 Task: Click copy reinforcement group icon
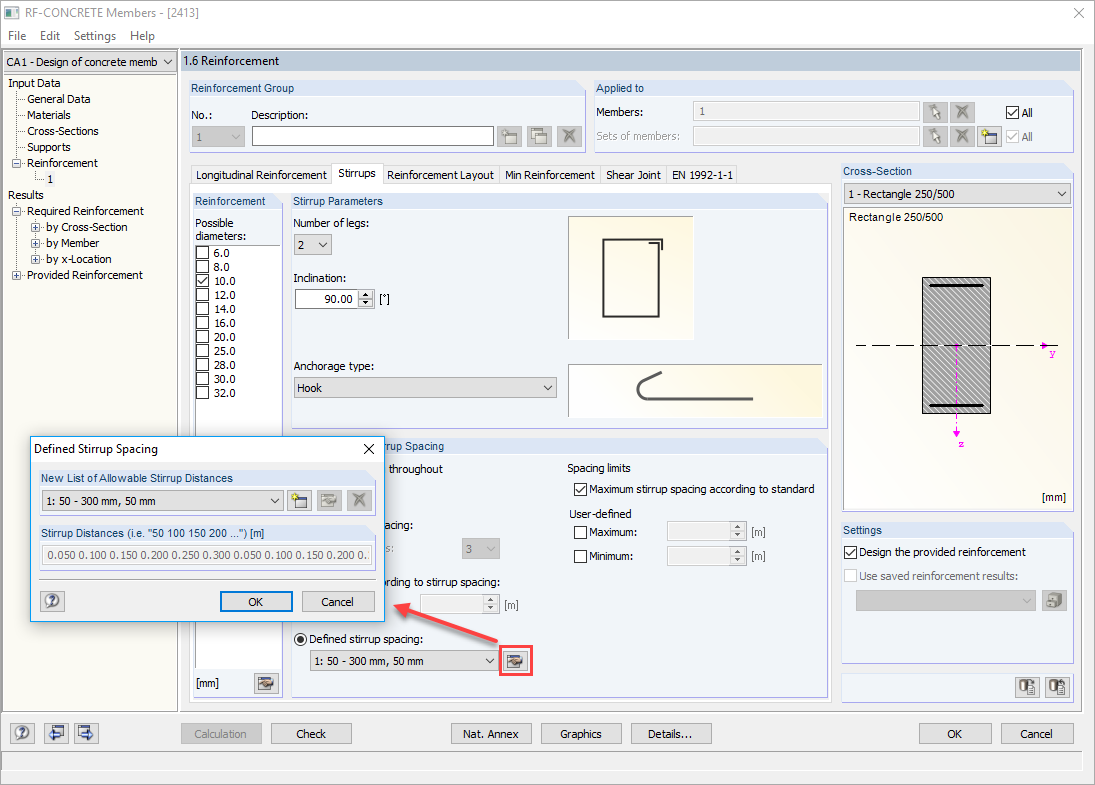coord(539,136)
